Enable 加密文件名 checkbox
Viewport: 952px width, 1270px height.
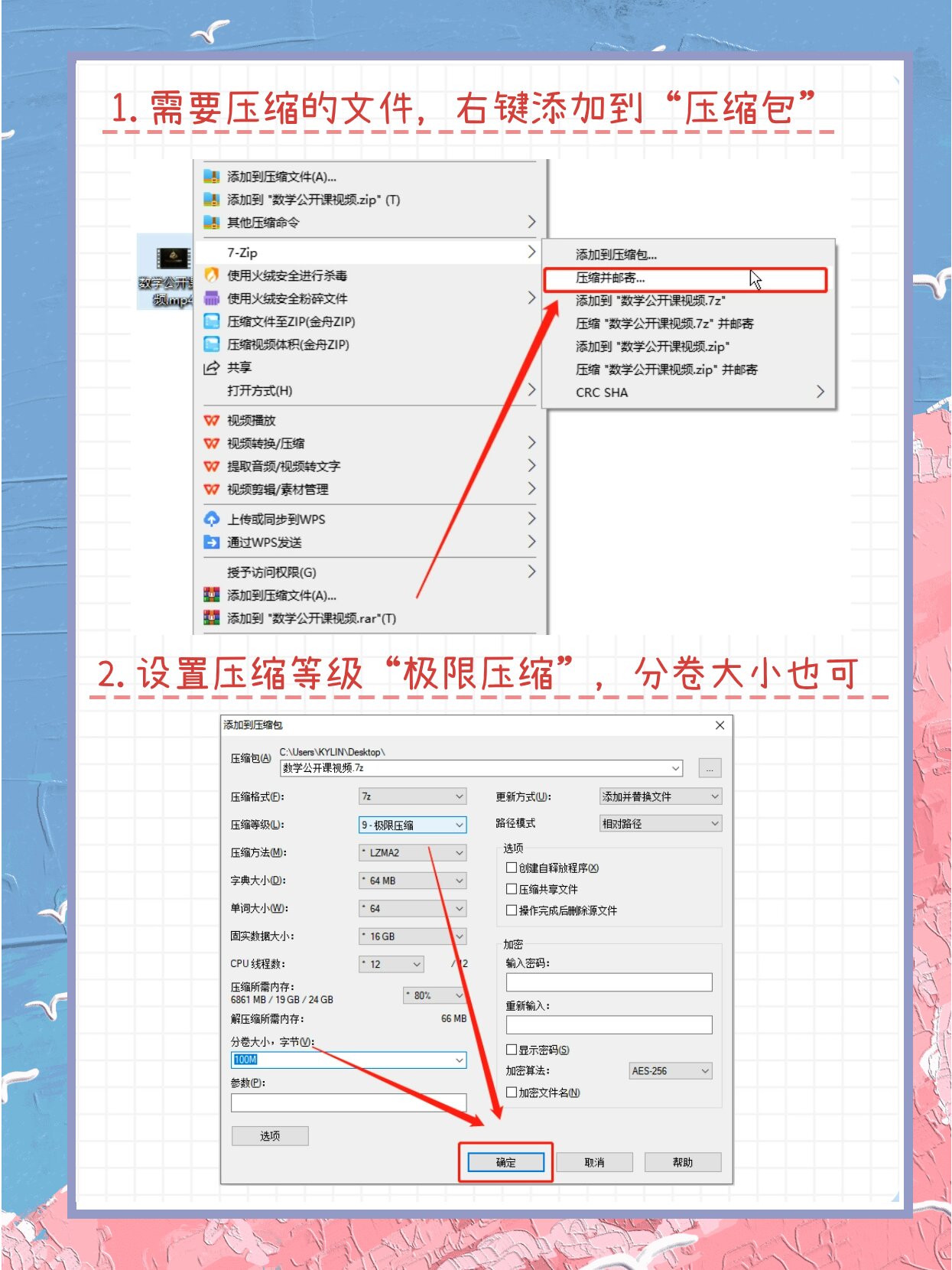point(512,1093)
